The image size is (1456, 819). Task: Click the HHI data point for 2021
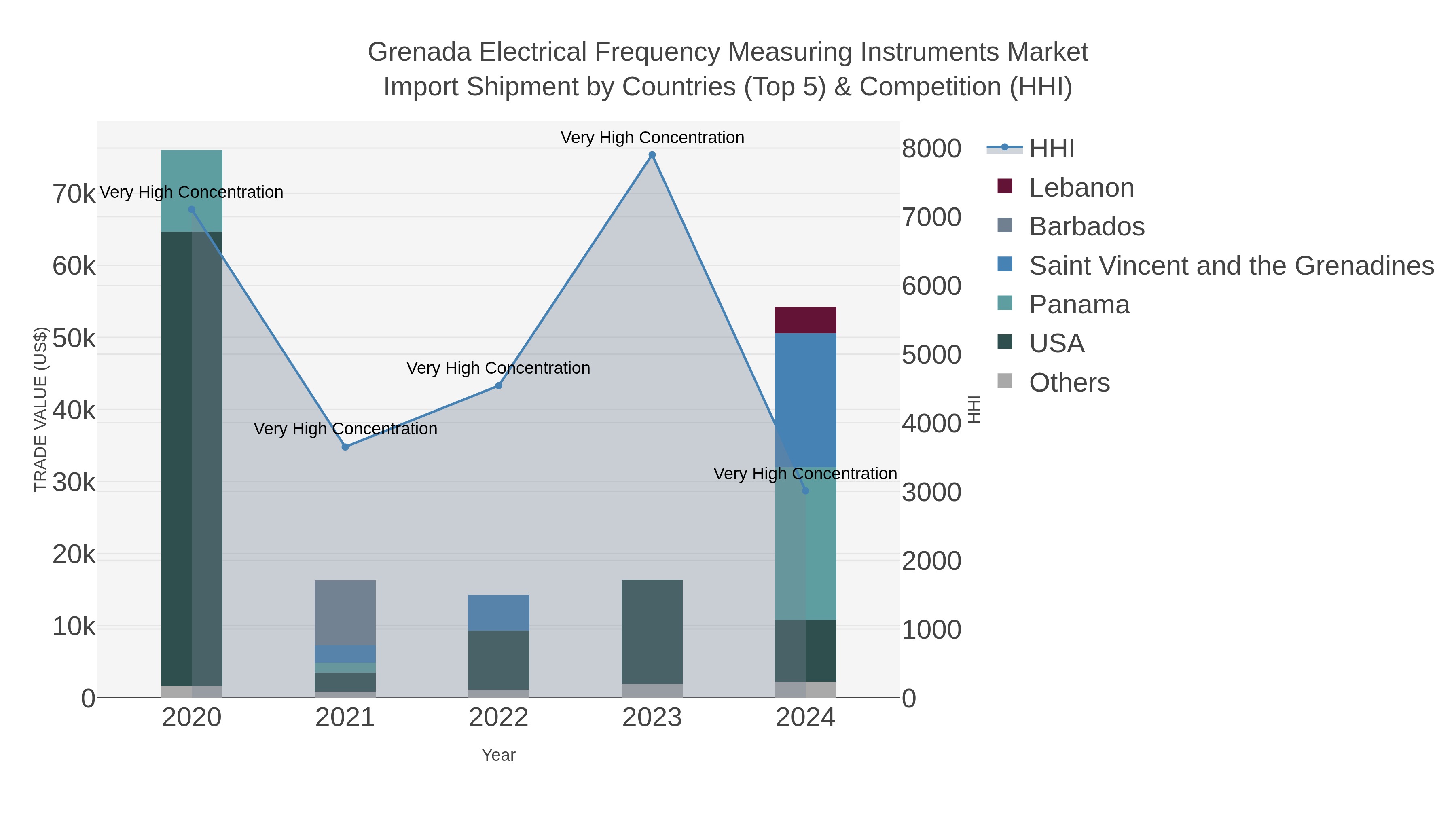click(345, 447)
